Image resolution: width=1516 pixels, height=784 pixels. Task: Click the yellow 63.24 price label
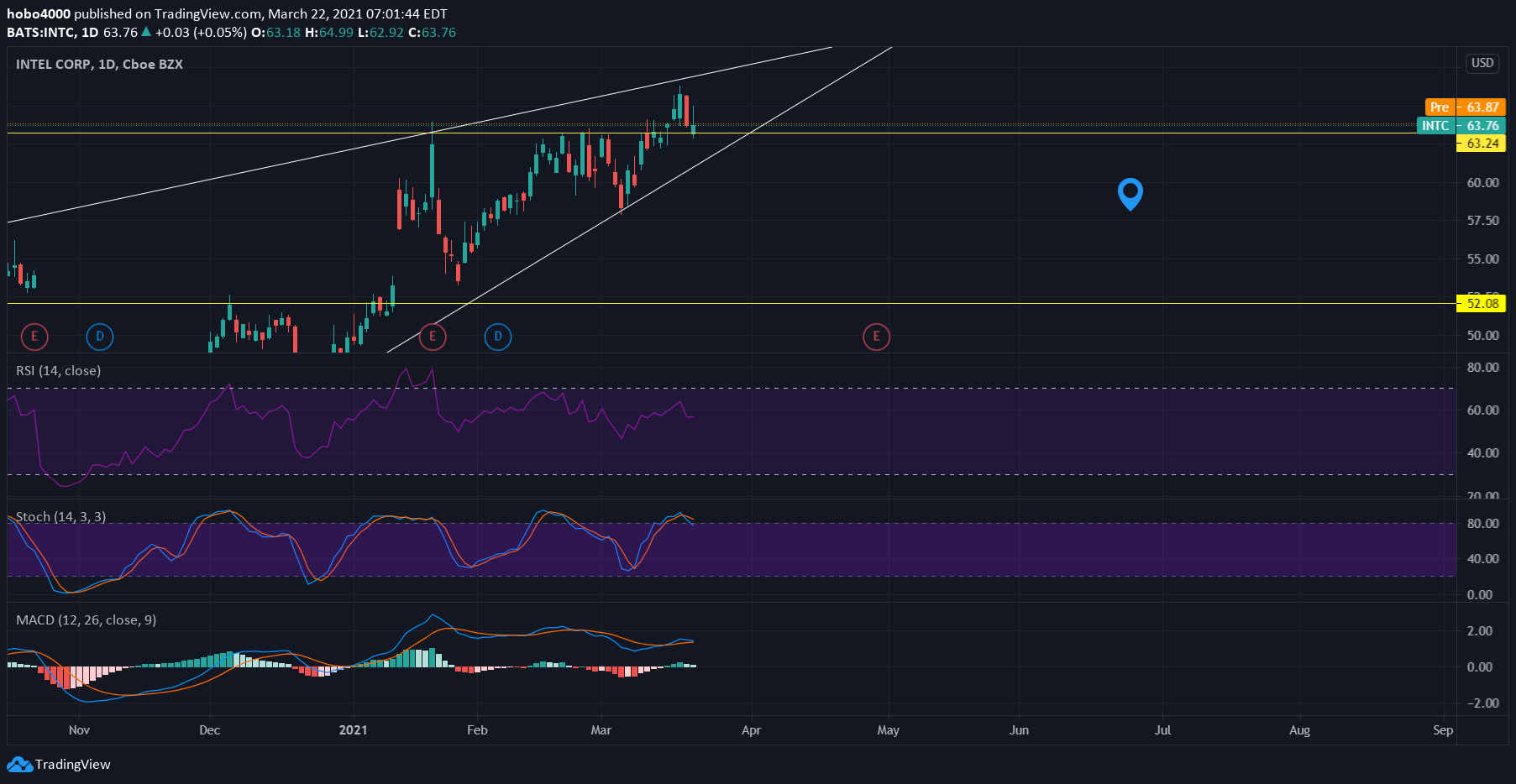(1481, 144)
